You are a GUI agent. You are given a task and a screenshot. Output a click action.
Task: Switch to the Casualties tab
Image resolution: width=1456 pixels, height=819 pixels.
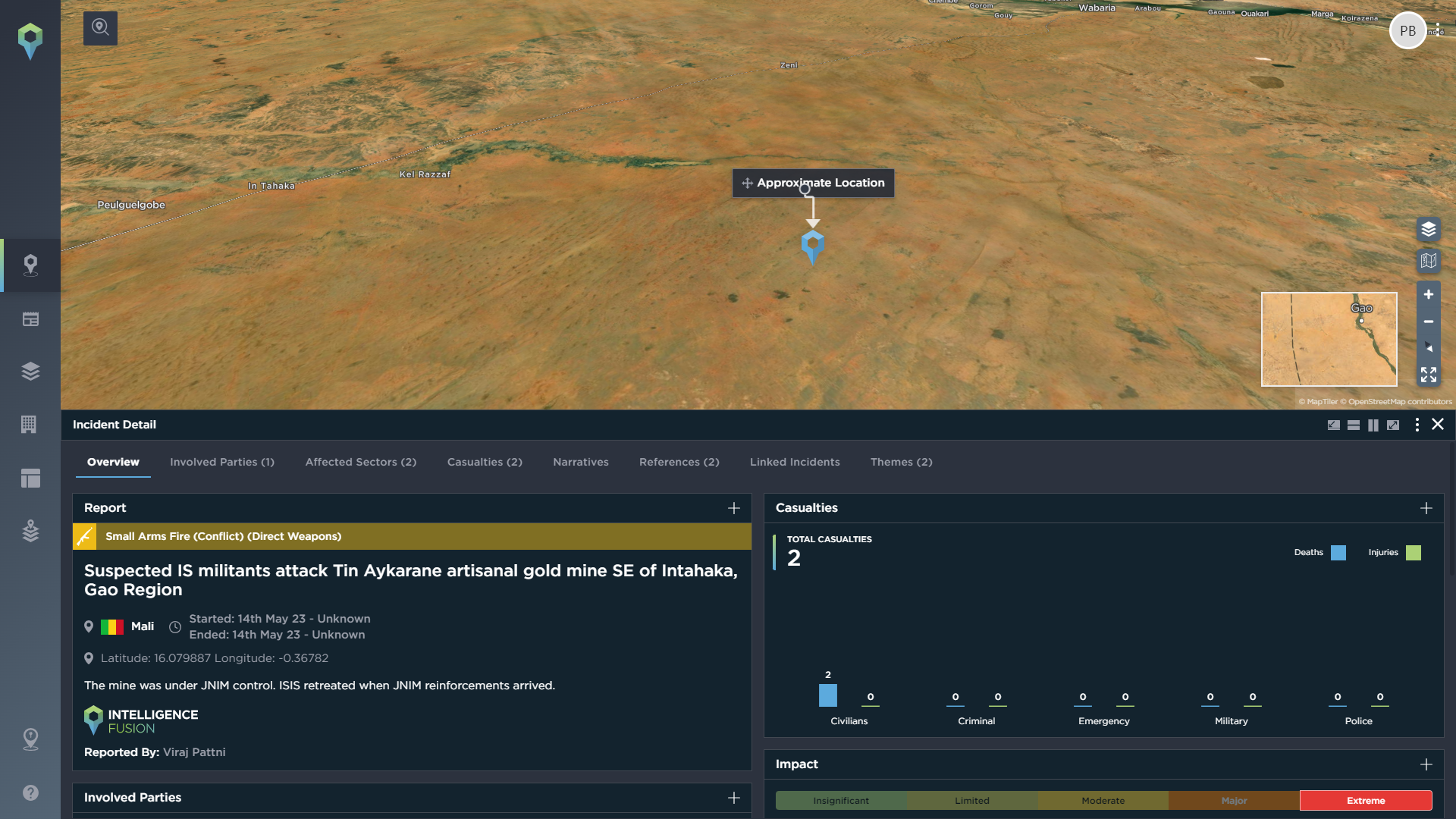coord(485,462)
